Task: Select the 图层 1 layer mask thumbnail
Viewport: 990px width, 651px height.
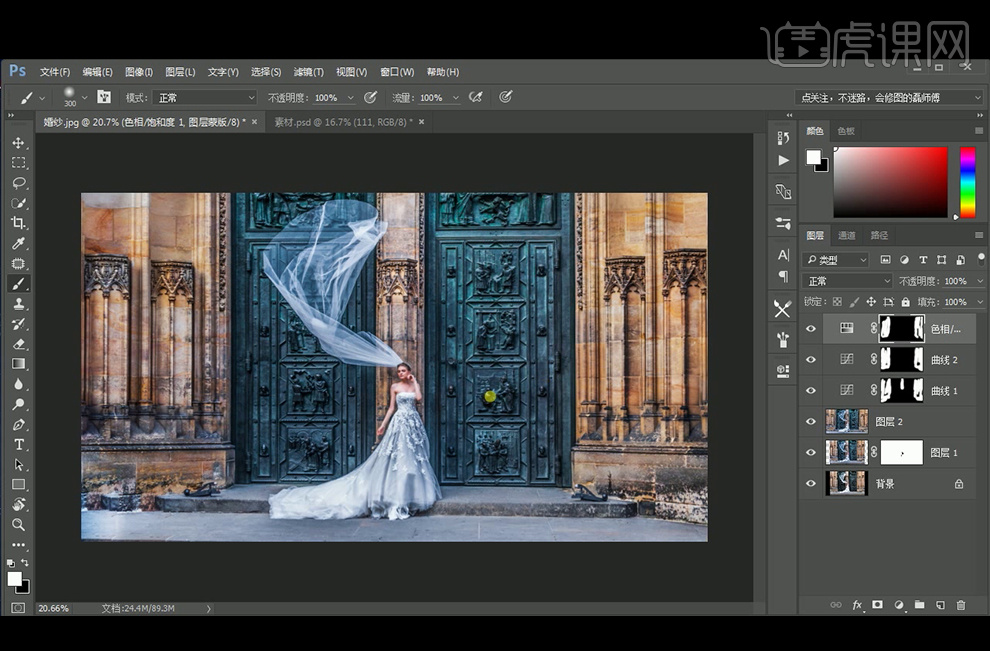Action: (x=901, y=453)
